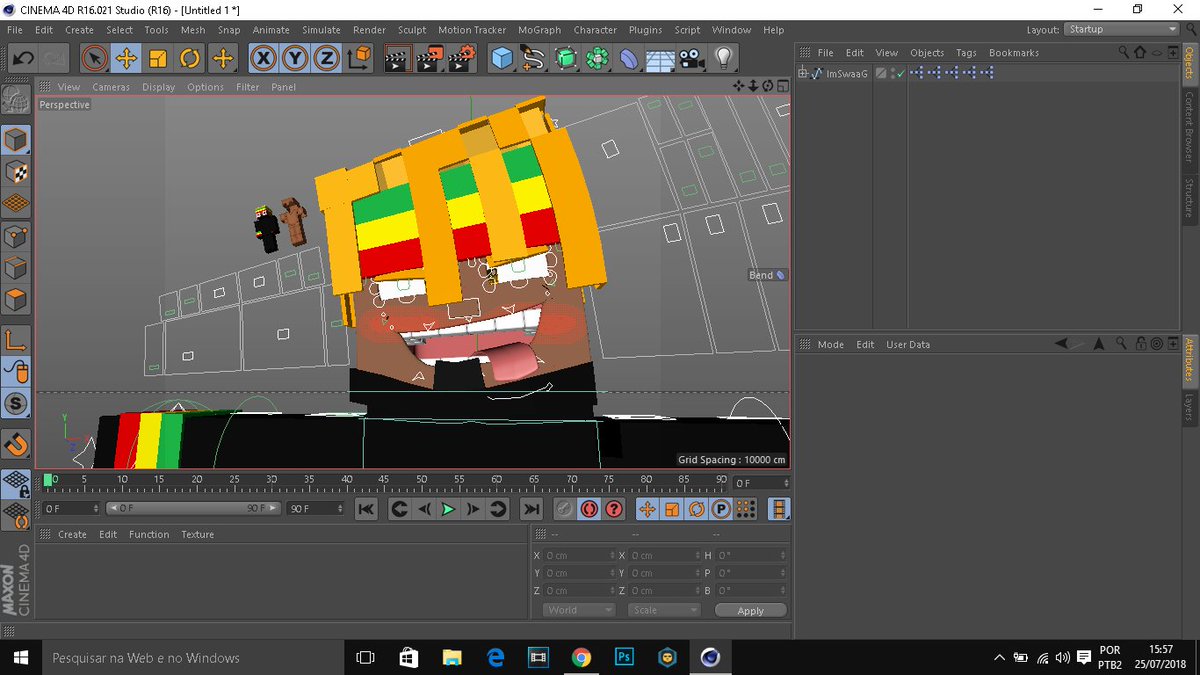
Task: Add a Camera object from toolbar
Action: point(690,58)
